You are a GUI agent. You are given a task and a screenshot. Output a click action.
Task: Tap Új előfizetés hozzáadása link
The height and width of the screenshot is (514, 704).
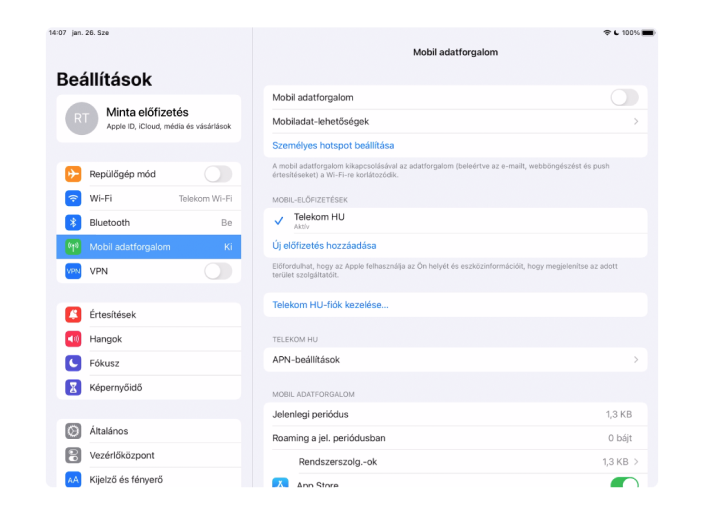click(x=324, y=245)
